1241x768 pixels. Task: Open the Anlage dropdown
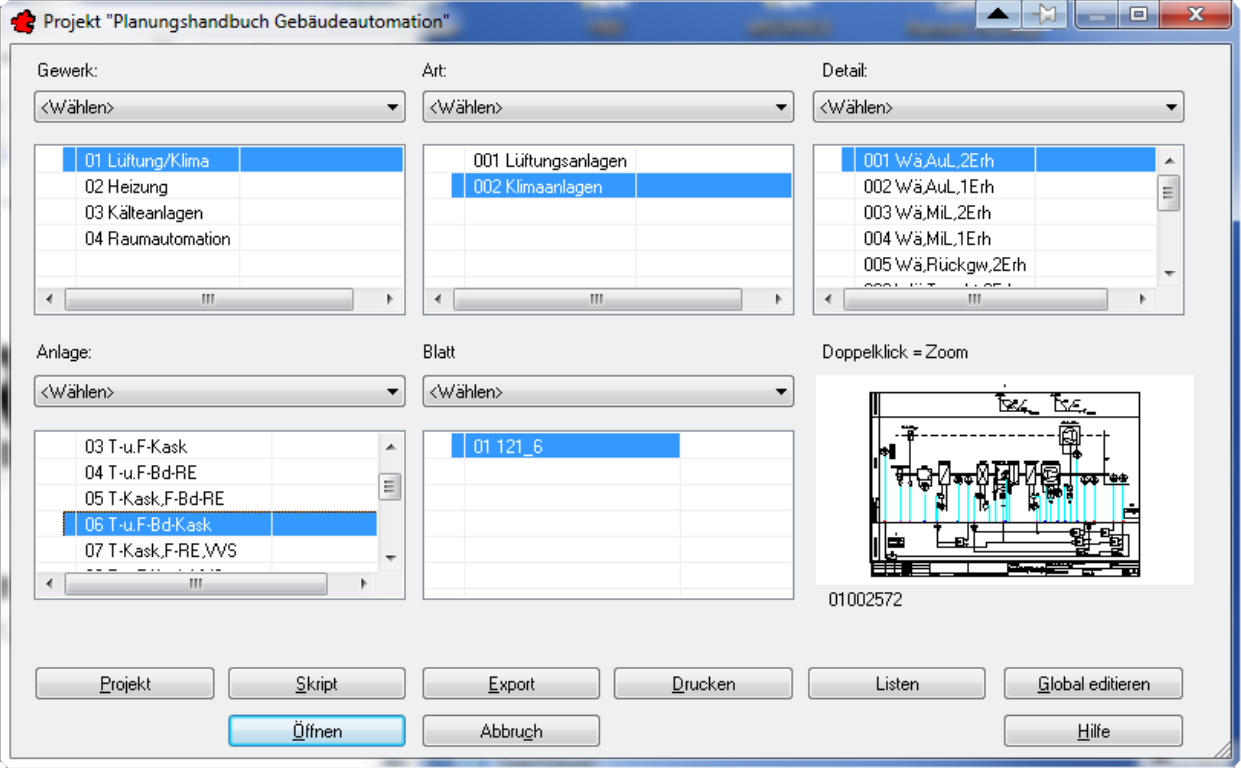(219, 391)
